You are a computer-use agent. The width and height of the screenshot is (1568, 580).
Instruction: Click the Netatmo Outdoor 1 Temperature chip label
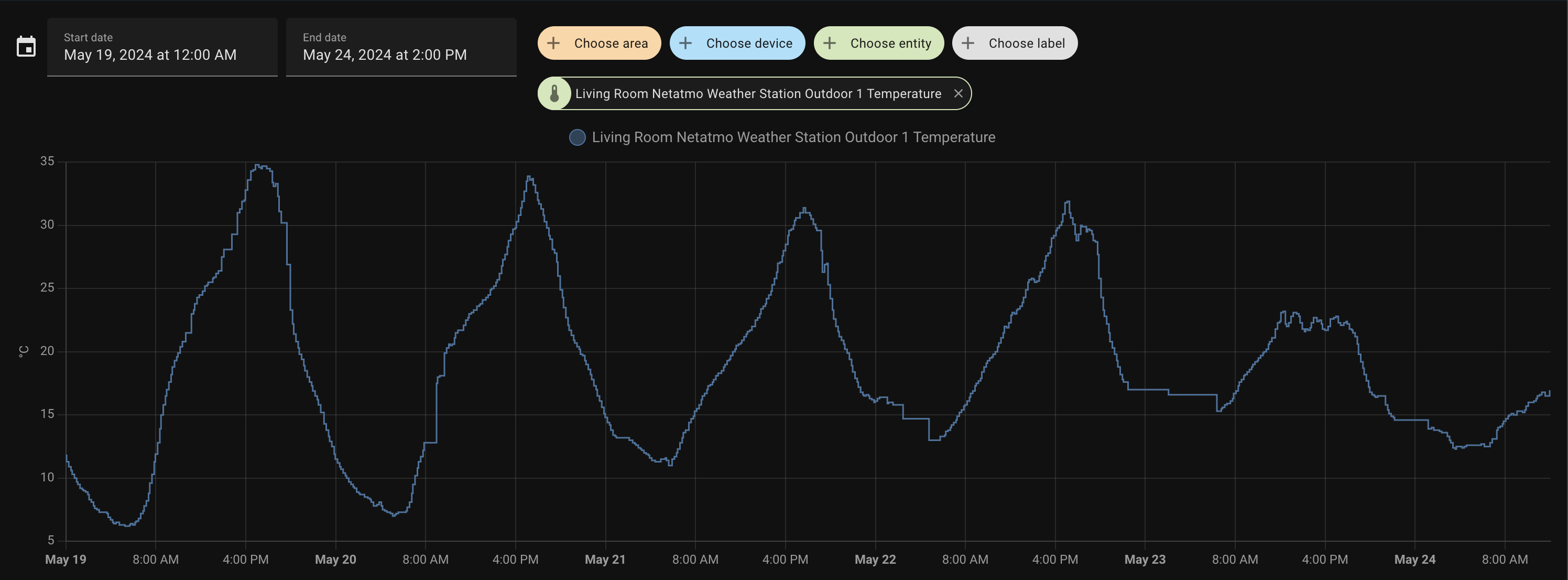758,94
